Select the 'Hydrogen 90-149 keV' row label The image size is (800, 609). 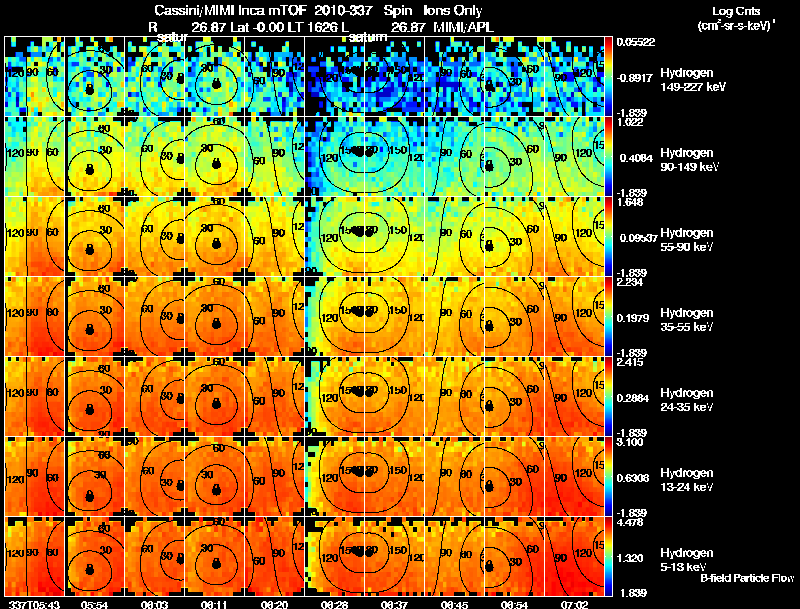[690, 160]
